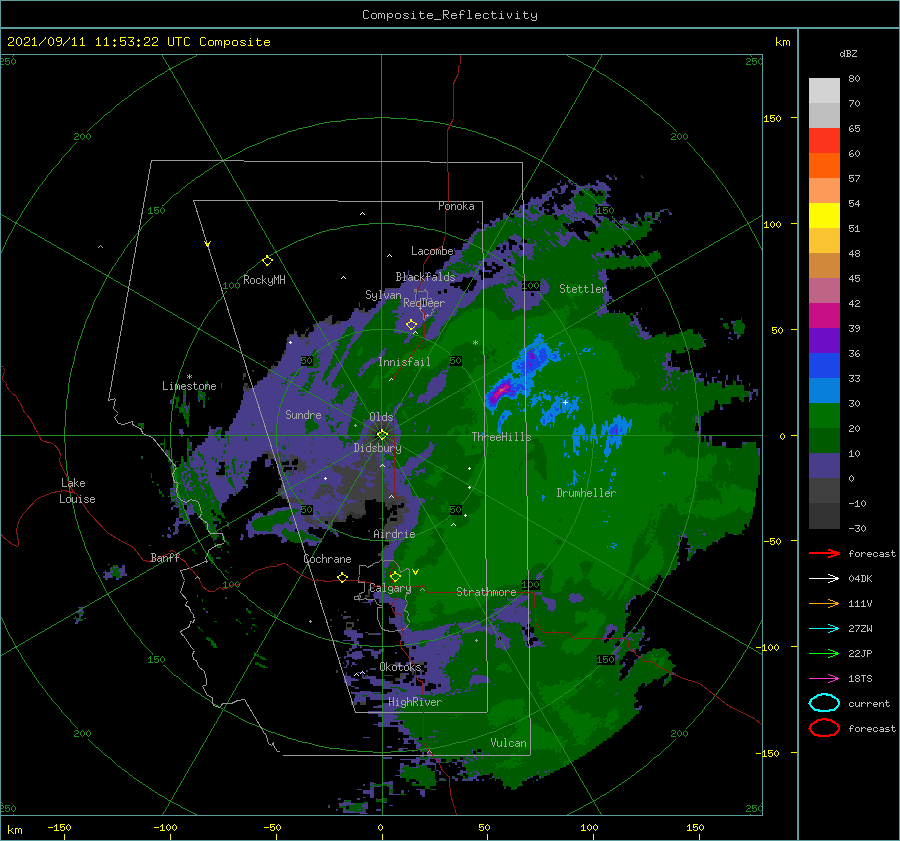Click yellow diamond marker above Calgary label
This screenshot has width=900, height=841.
point(395,576)
